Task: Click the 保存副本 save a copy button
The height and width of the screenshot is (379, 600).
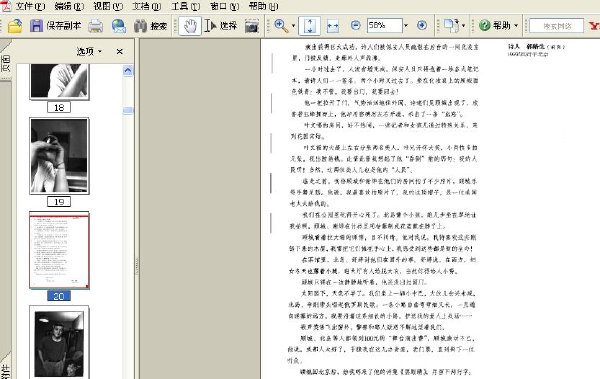Action: [55, 26]
